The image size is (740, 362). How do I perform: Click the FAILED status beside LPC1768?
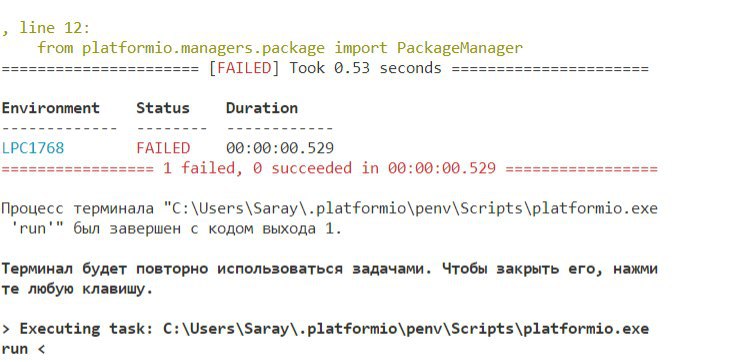point(163,148)
